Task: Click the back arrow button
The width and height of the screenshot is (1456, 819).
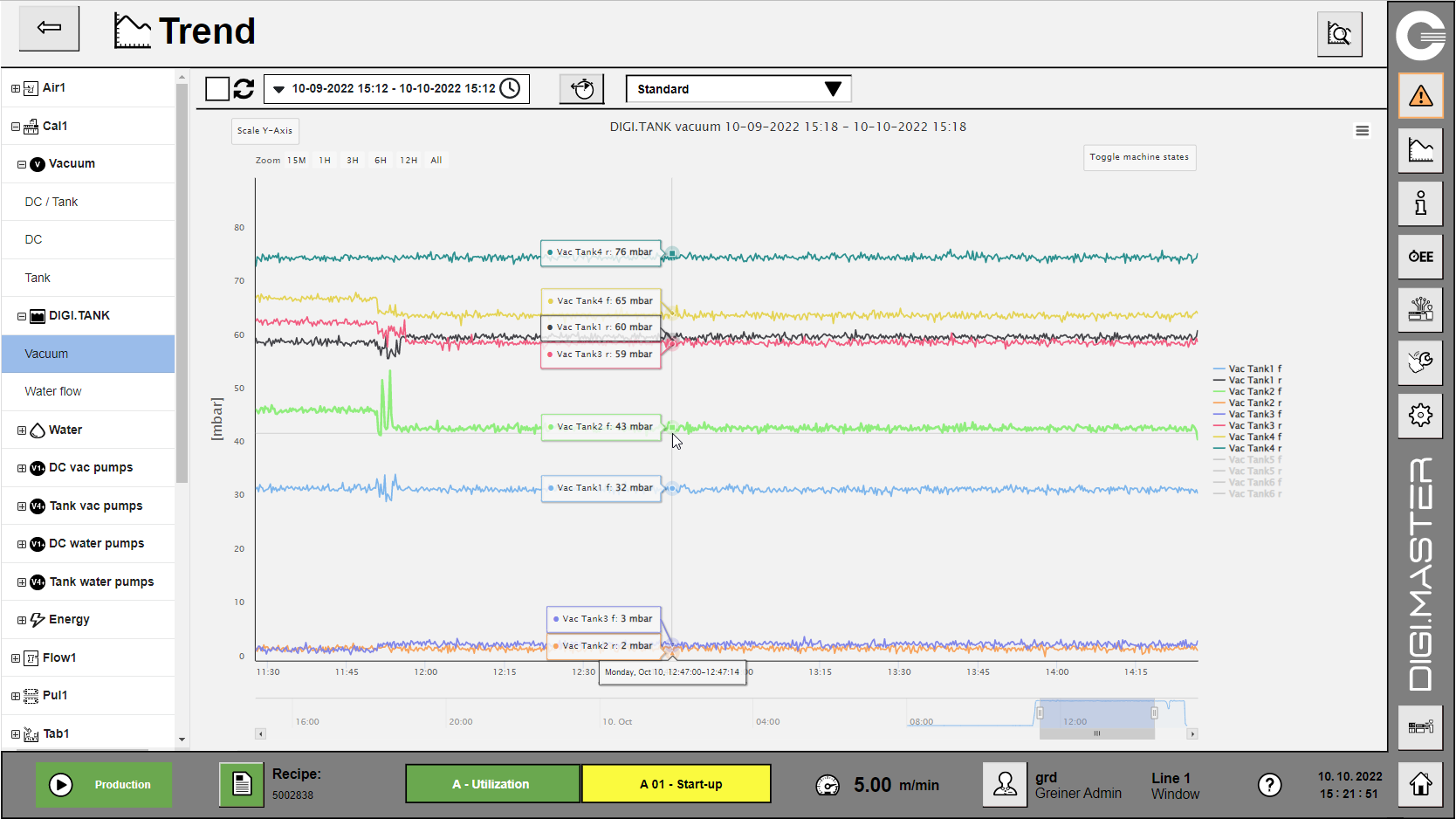Action: point(49,29)
